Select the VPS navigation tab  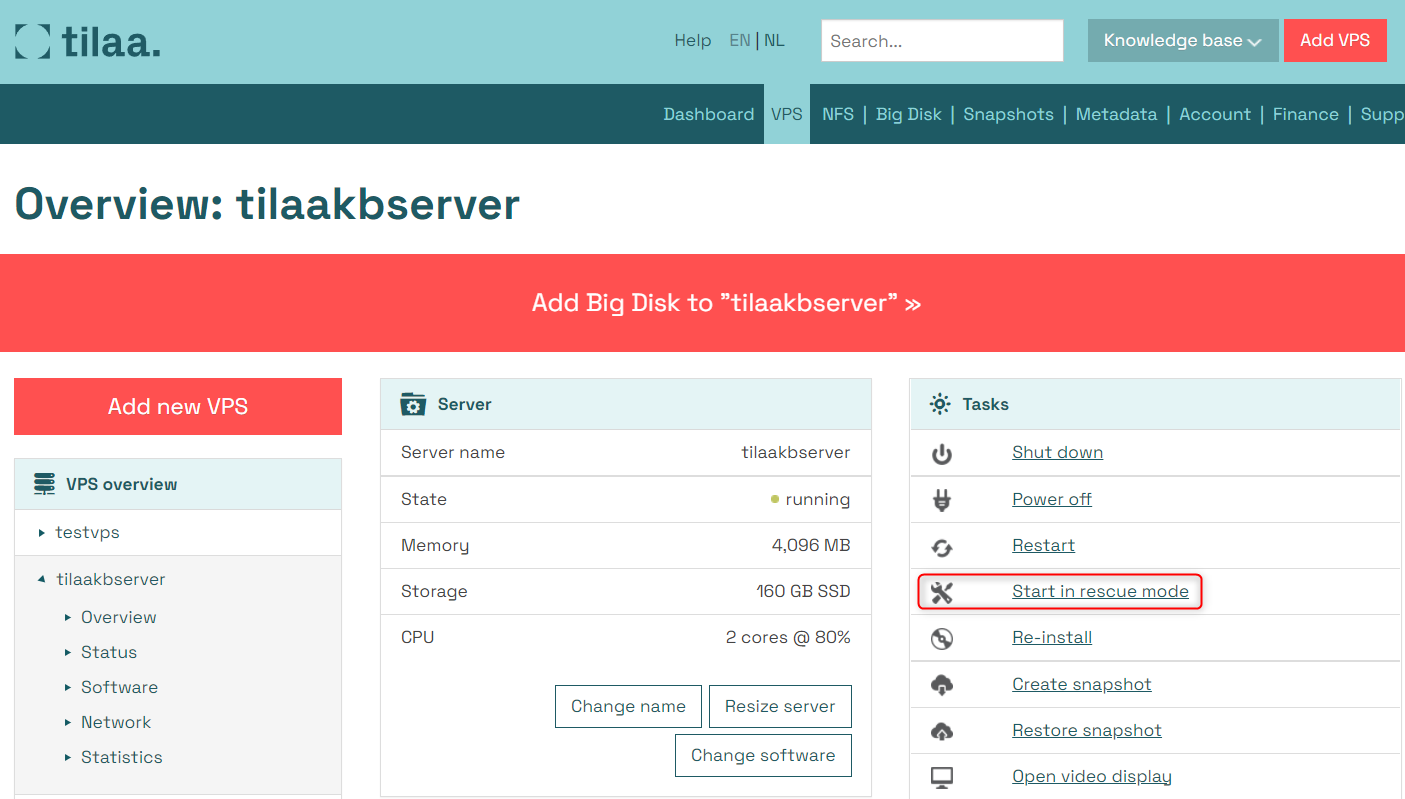[787, 114]
